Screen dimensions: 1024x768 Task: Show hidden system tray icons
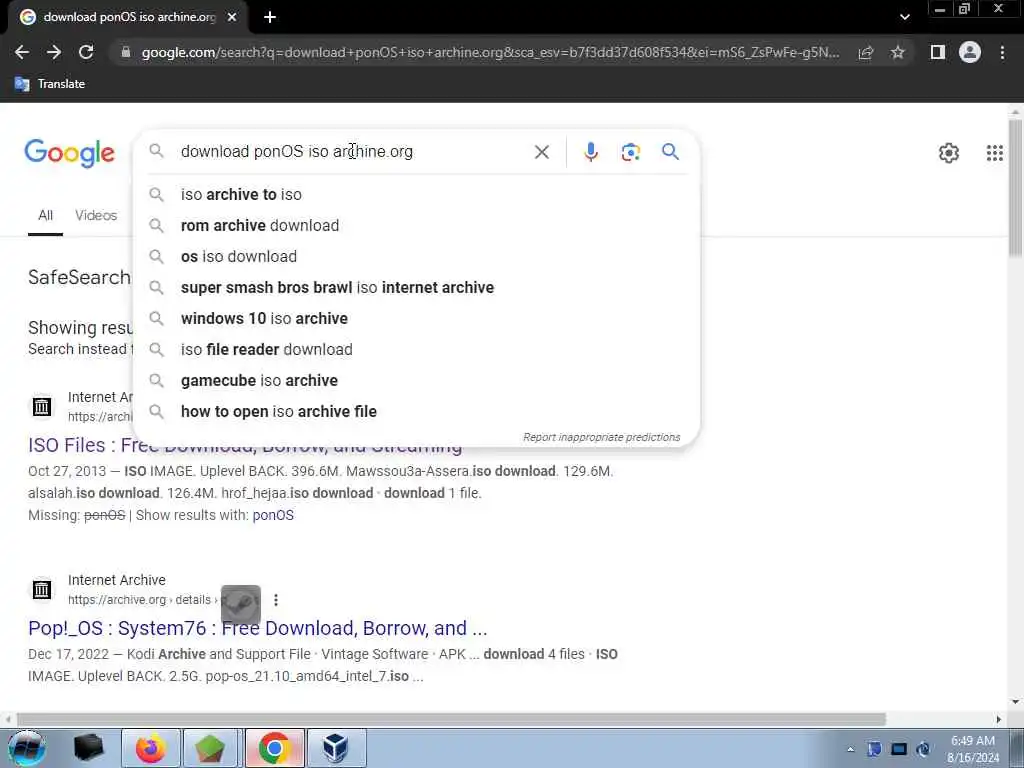[x=850, y=749]
